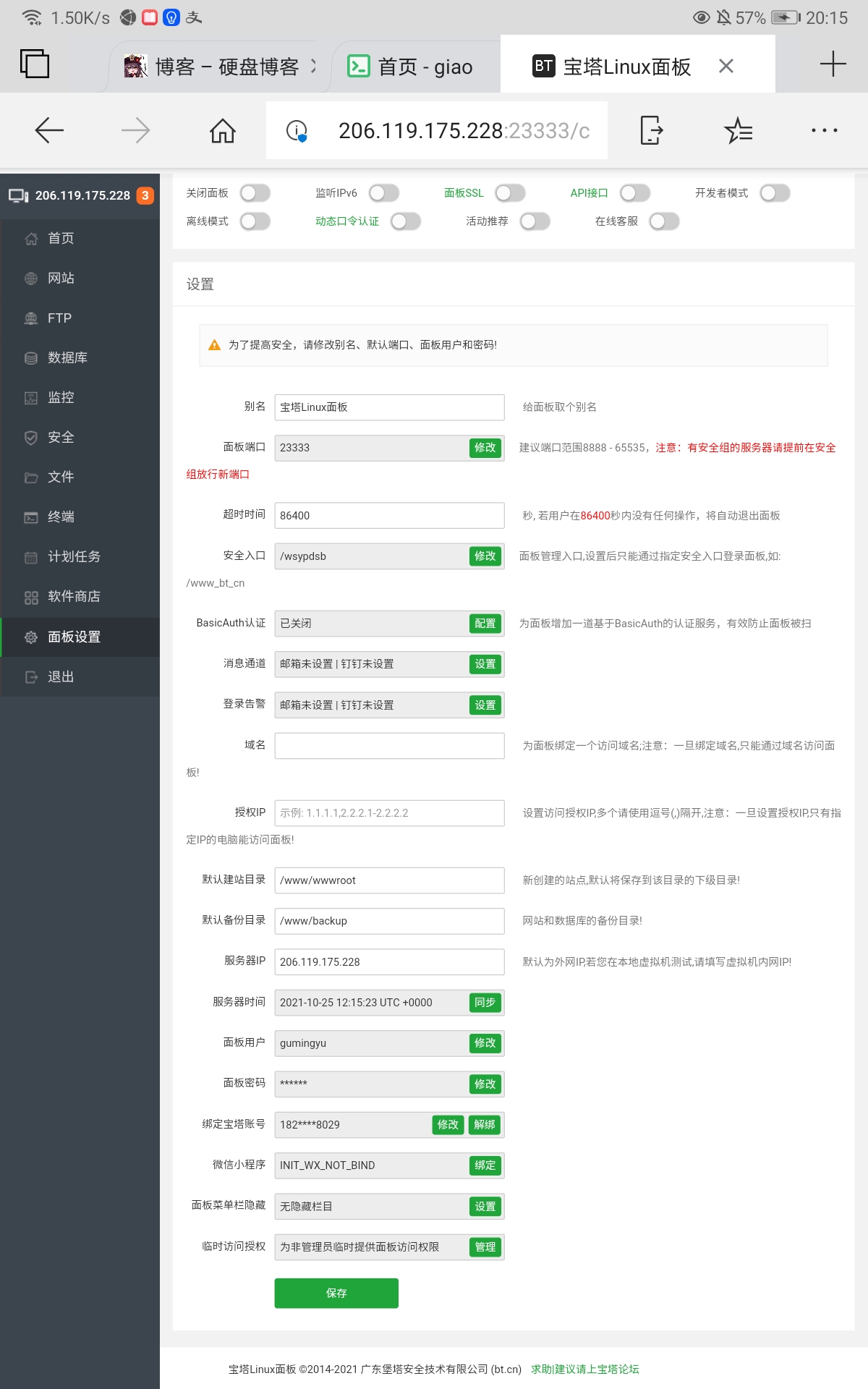This screenshot has height=1389, width=868.
Task: Close the 宝塔Linux面板 tab
Action: click(x=726, y=66)
